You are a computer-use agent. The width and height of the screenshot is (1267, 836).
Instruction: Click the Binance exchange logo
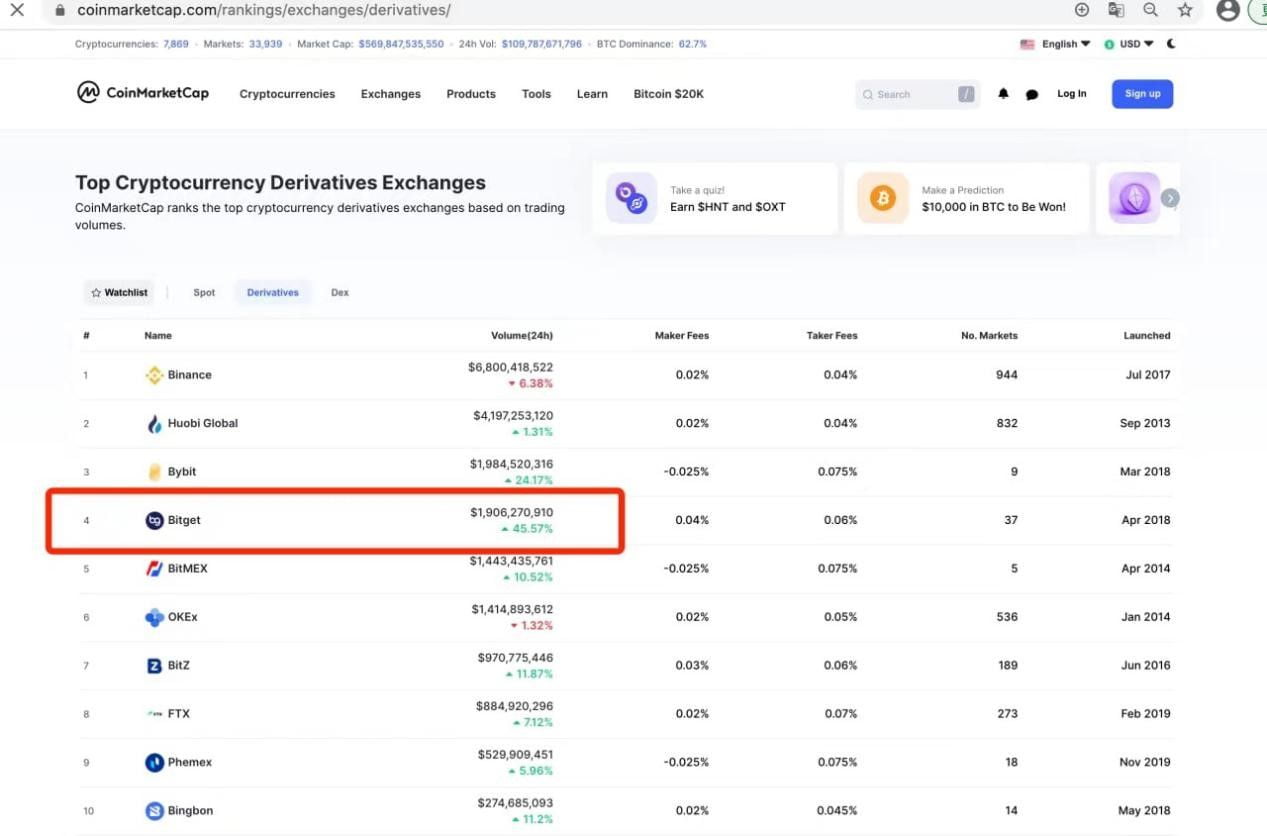click(x=154, y=375)
